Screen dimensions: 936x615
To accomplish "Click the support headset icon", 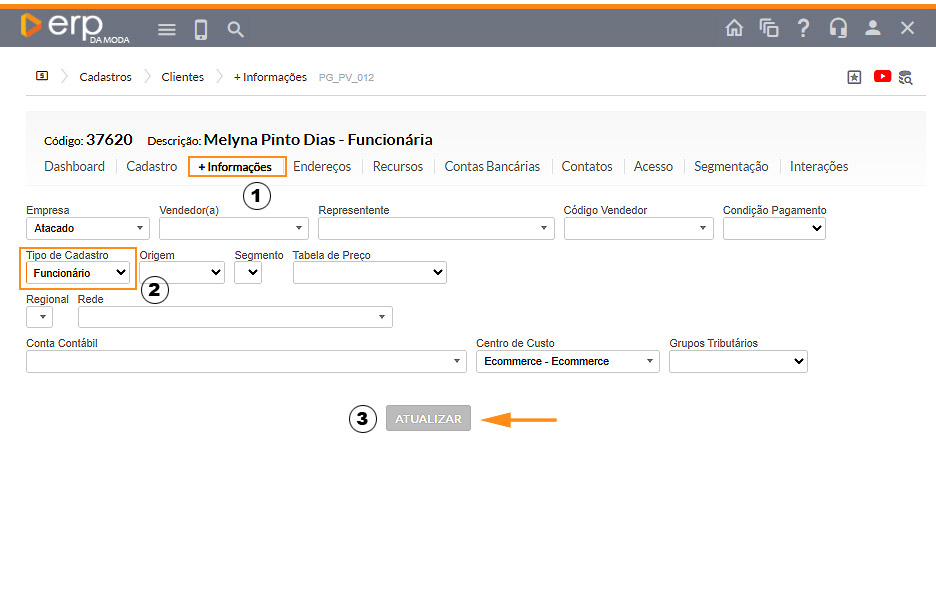I will [x=838, y=28].
